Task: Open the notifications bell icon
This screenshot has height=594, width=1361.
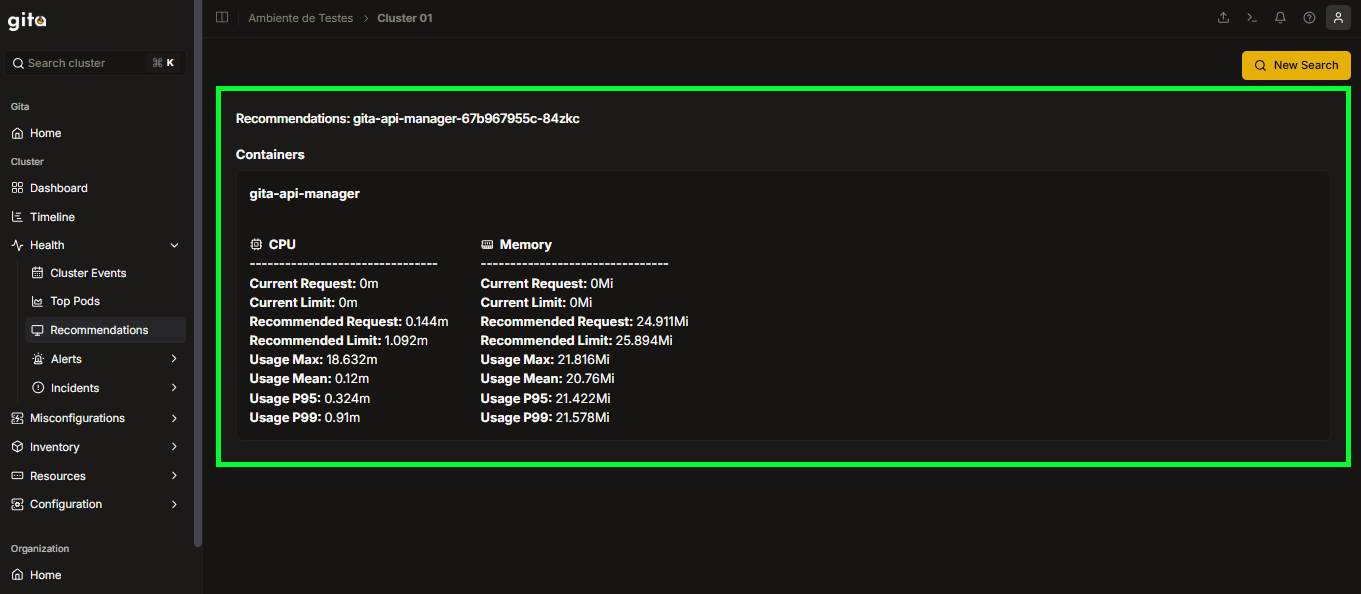Action: (1280, 18)
